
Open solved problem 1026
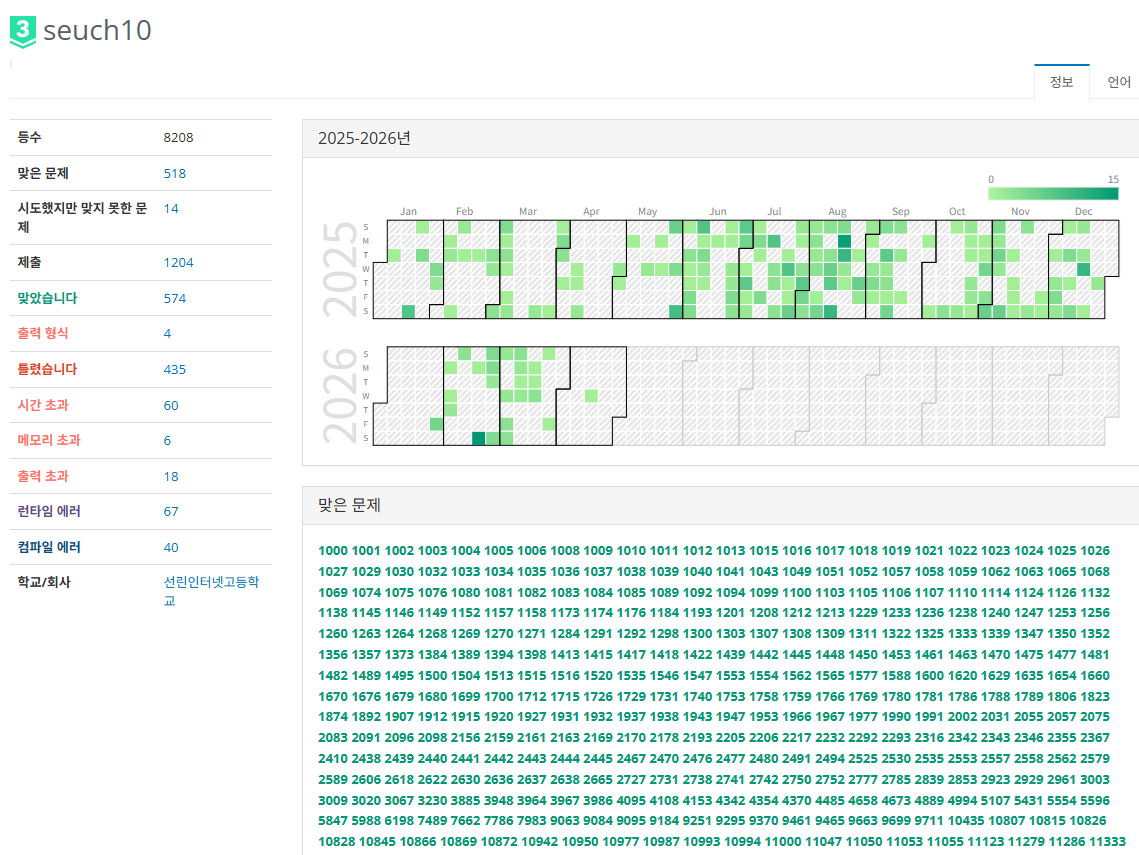(1095, 550)
